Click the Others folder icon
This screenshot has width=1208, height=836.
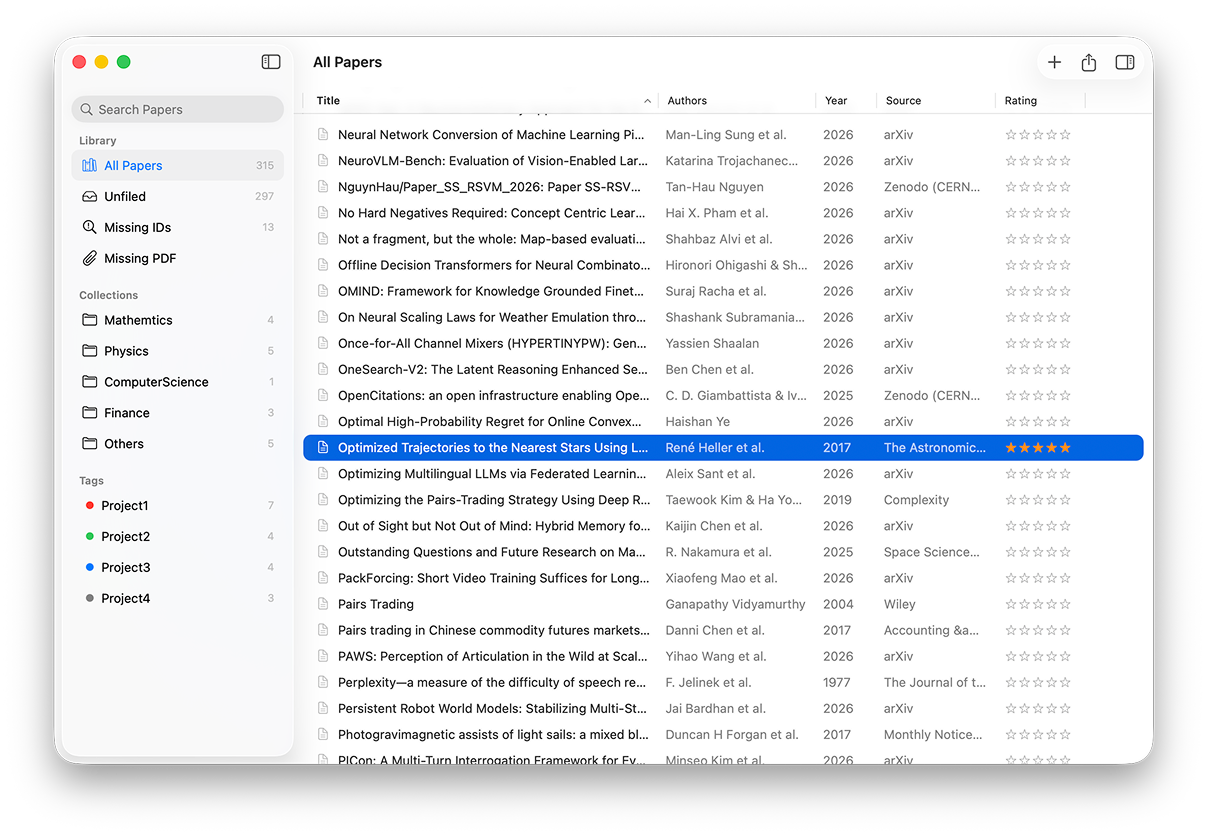(89, 444)
